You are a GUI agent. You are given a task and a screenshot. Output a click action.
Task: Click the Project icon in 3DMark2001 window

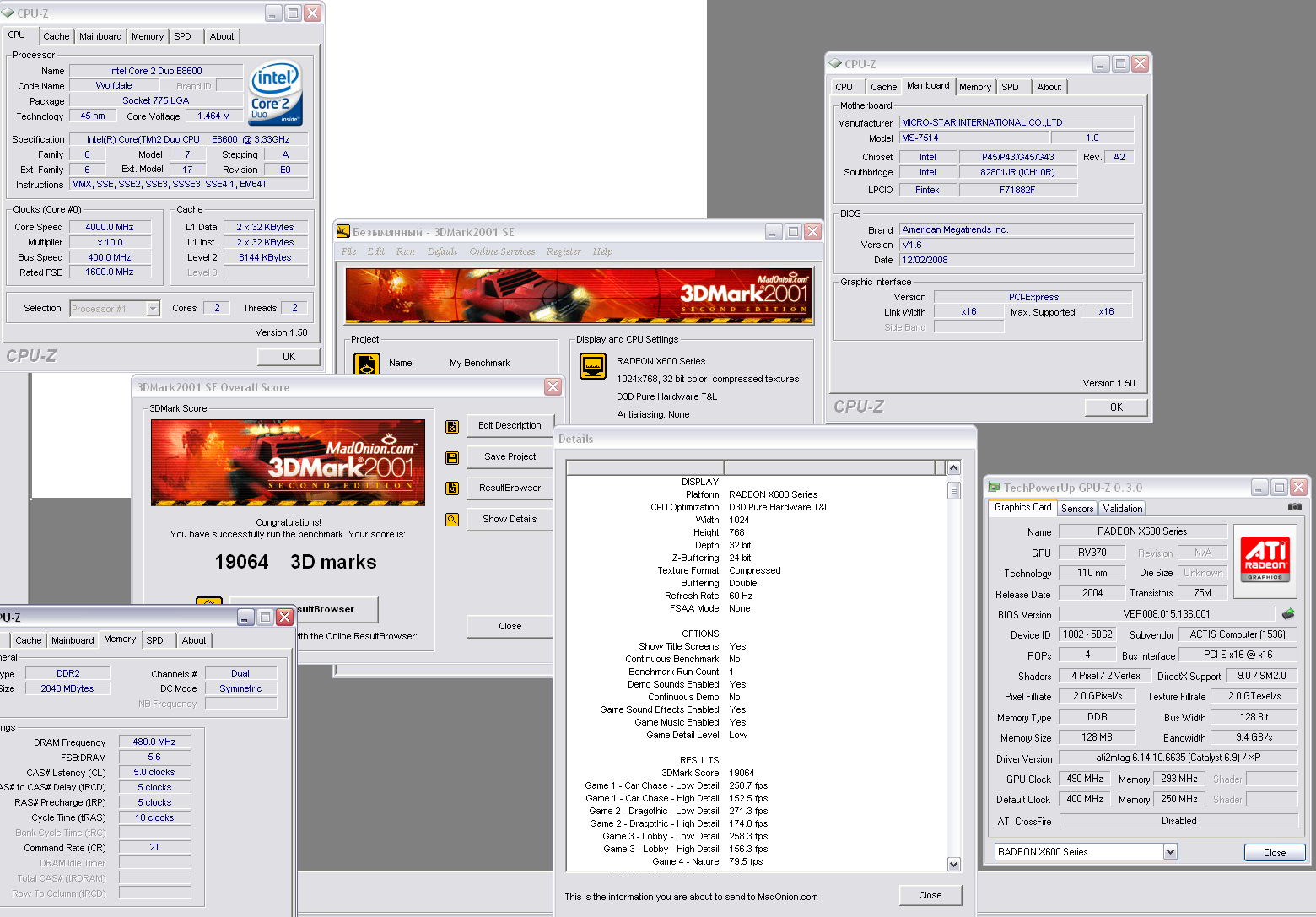pyautogui.click(x=367, y=364)
